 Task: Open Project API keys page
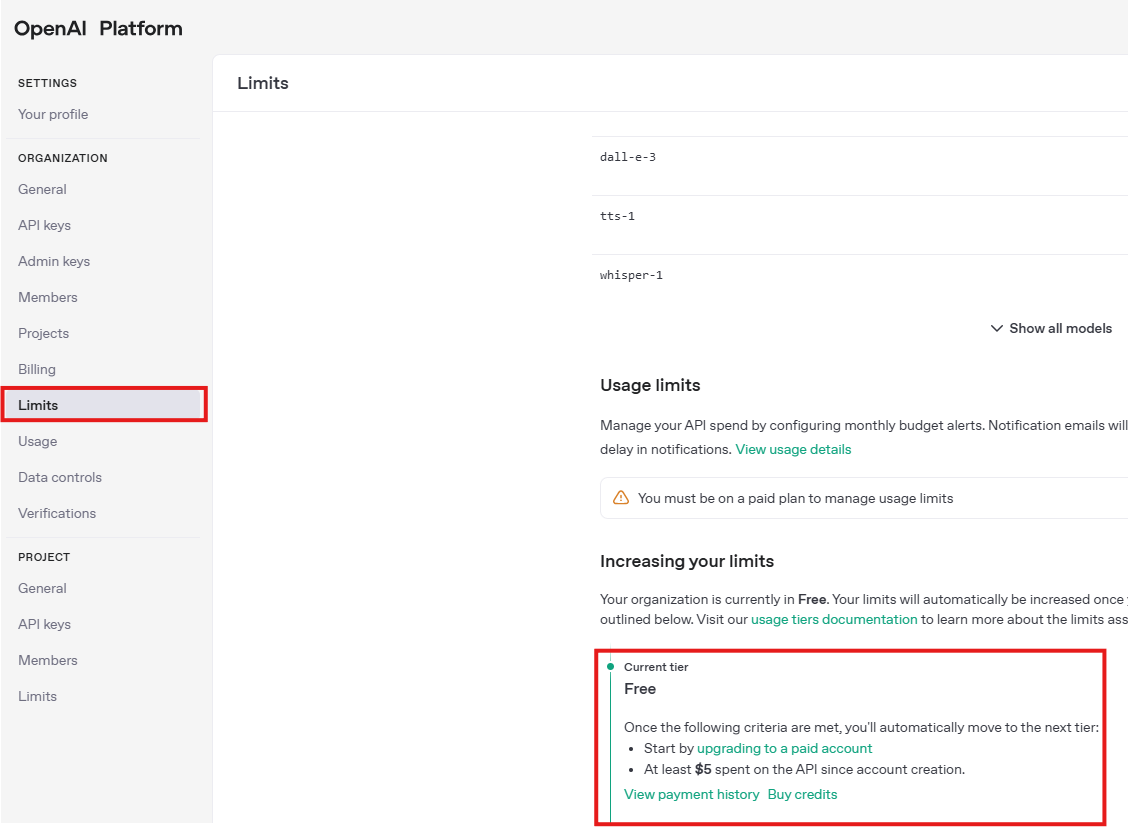45,624
